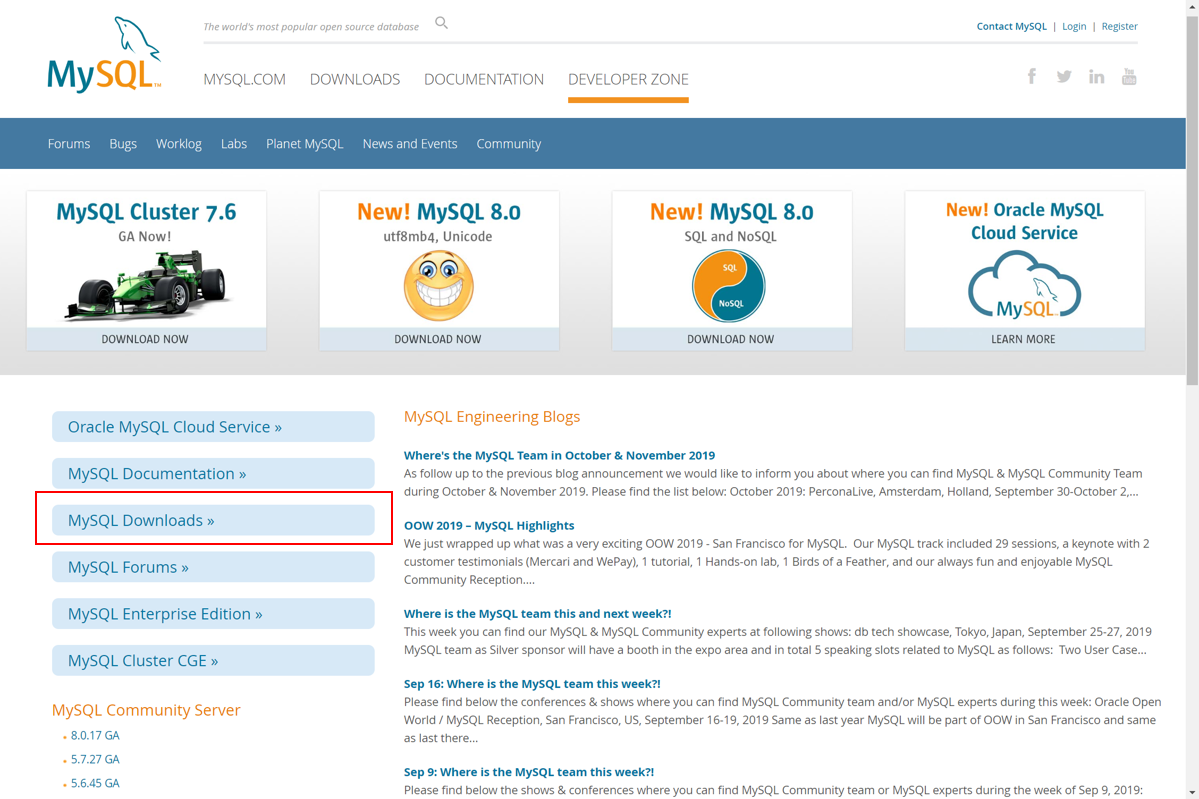
Task: Open the MySQL Enterprise Edition » button
Action: click(213, 613)
